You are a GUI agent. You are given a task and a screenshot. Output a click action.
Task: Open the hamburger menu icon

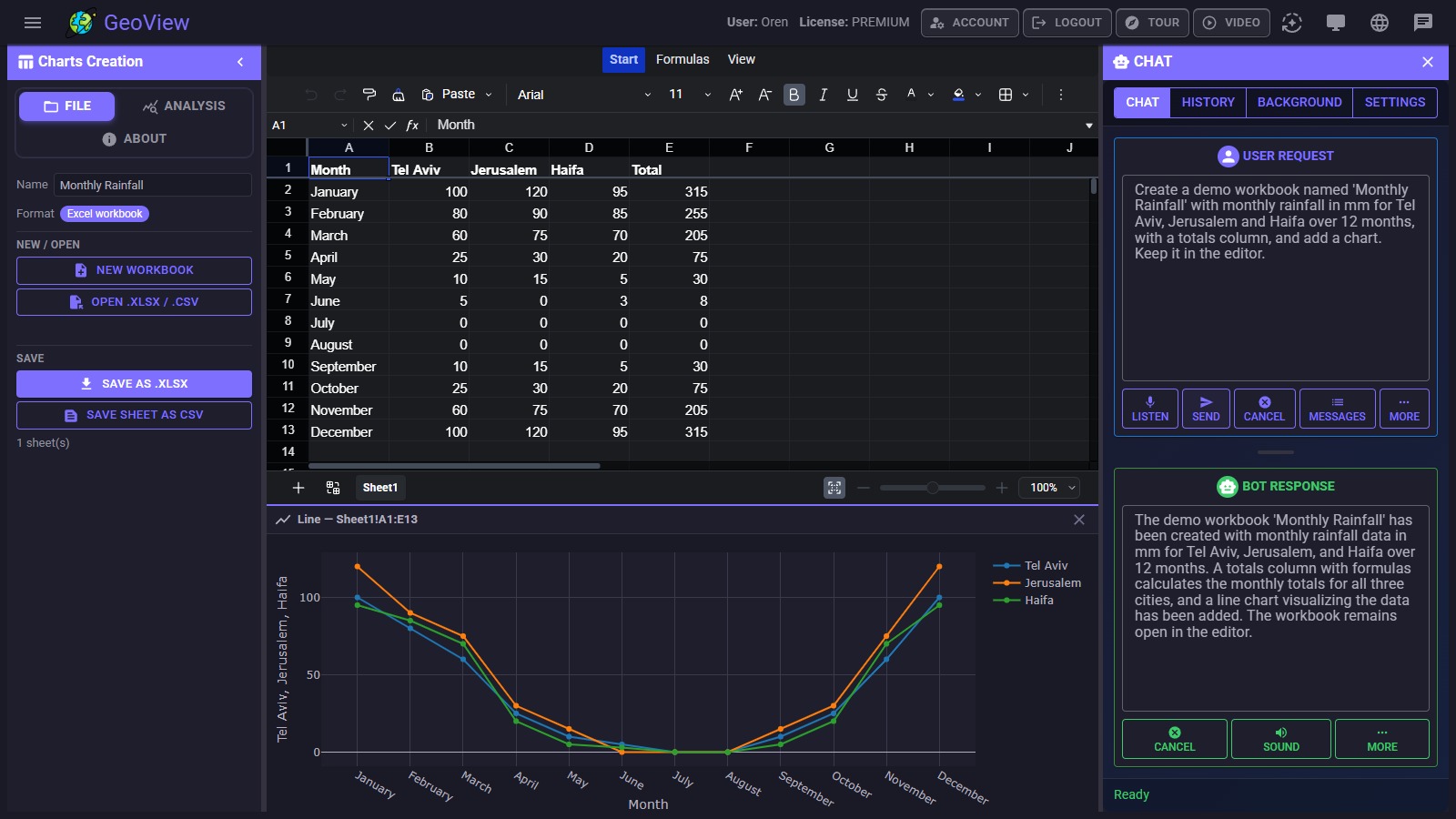33,23
